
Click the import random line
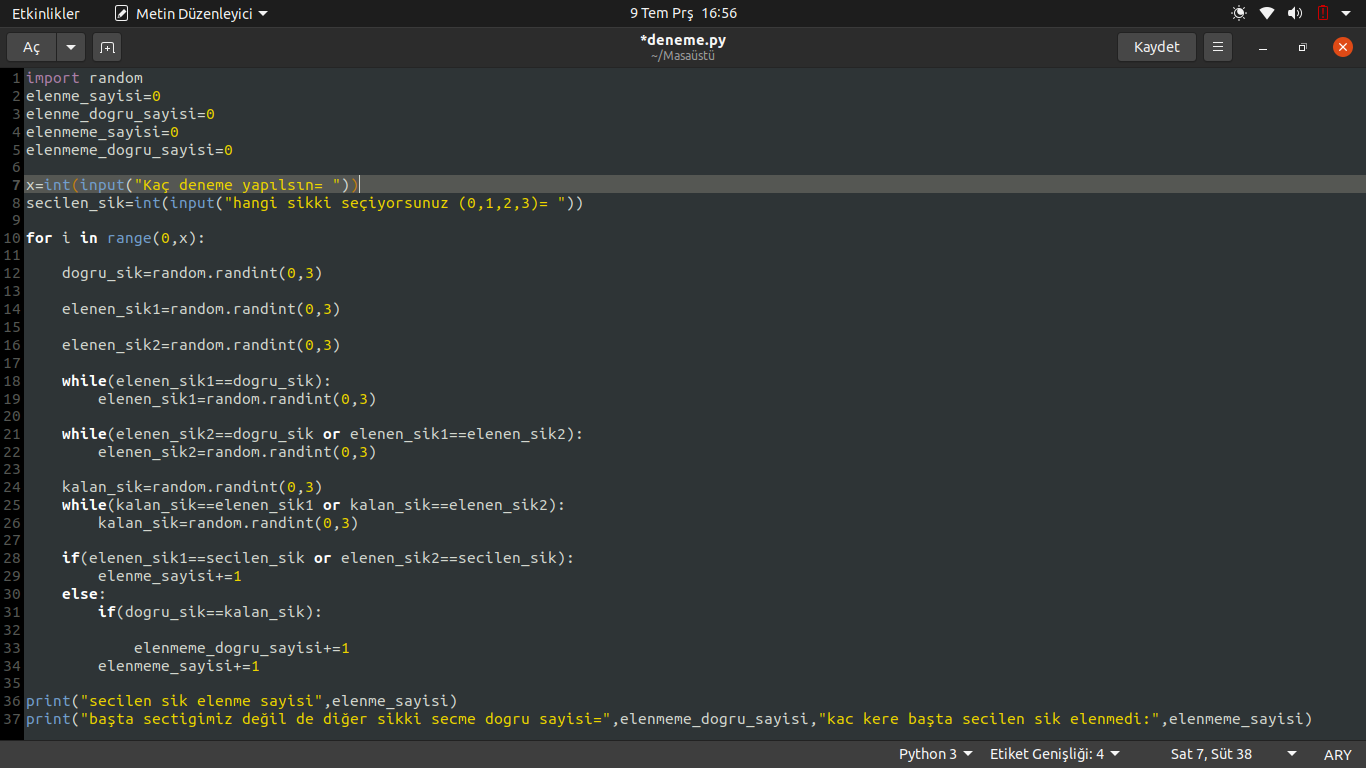coord(84,77)
